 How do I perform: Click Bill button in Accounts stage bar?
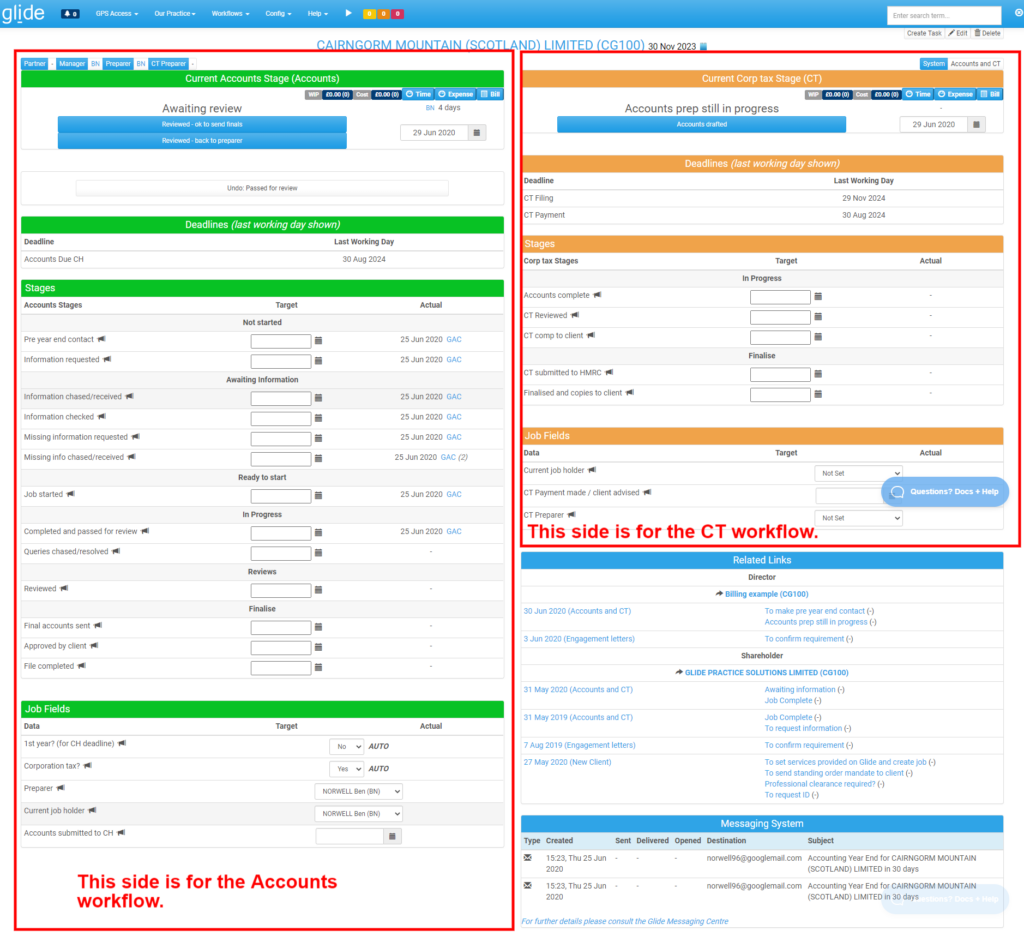[490, 94]
